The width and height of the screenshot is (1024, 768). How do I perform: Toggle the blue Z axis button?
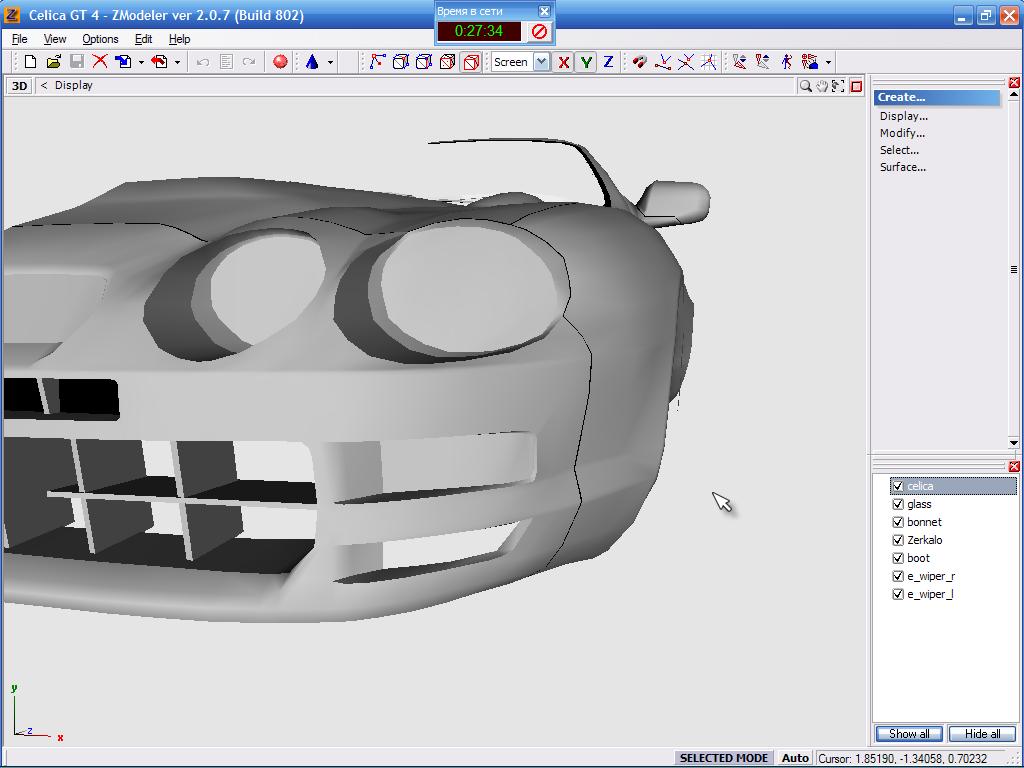click(x=607, y=62)
